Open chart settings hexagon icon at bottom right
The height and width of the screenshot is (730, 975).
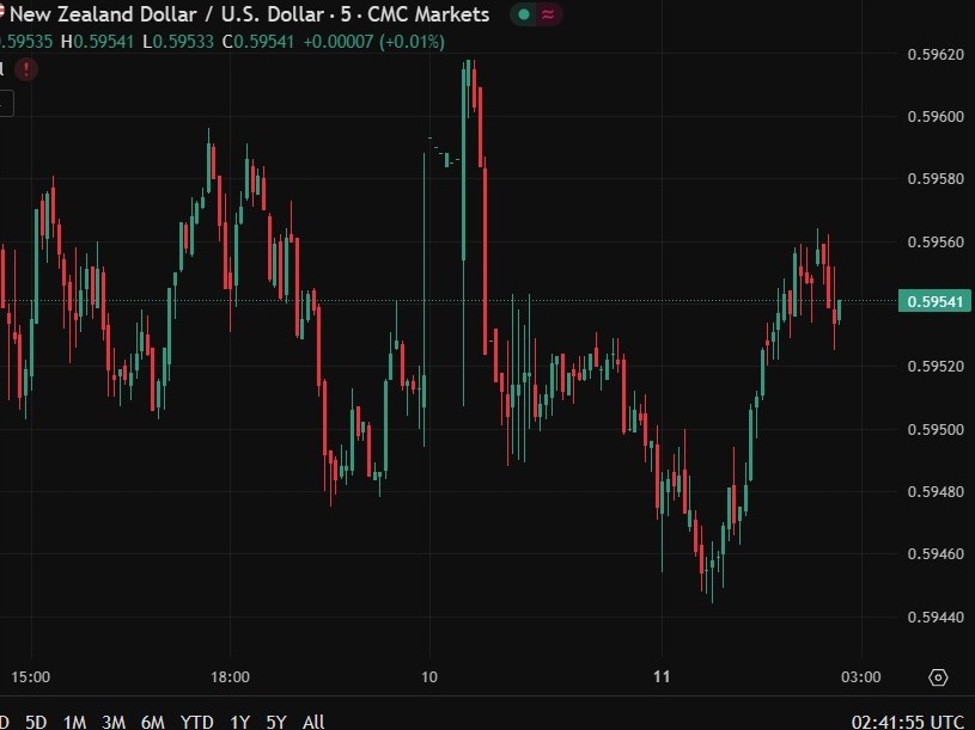point(938,677)
